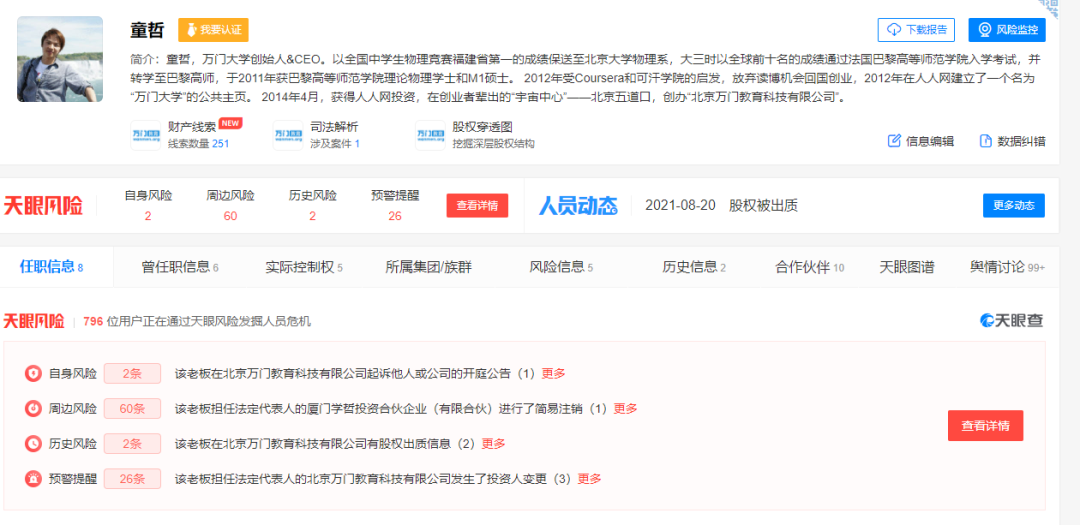The image size is (1080, 525).
Task: Open the 合作伙伴 tab
Action: point(809,267)
